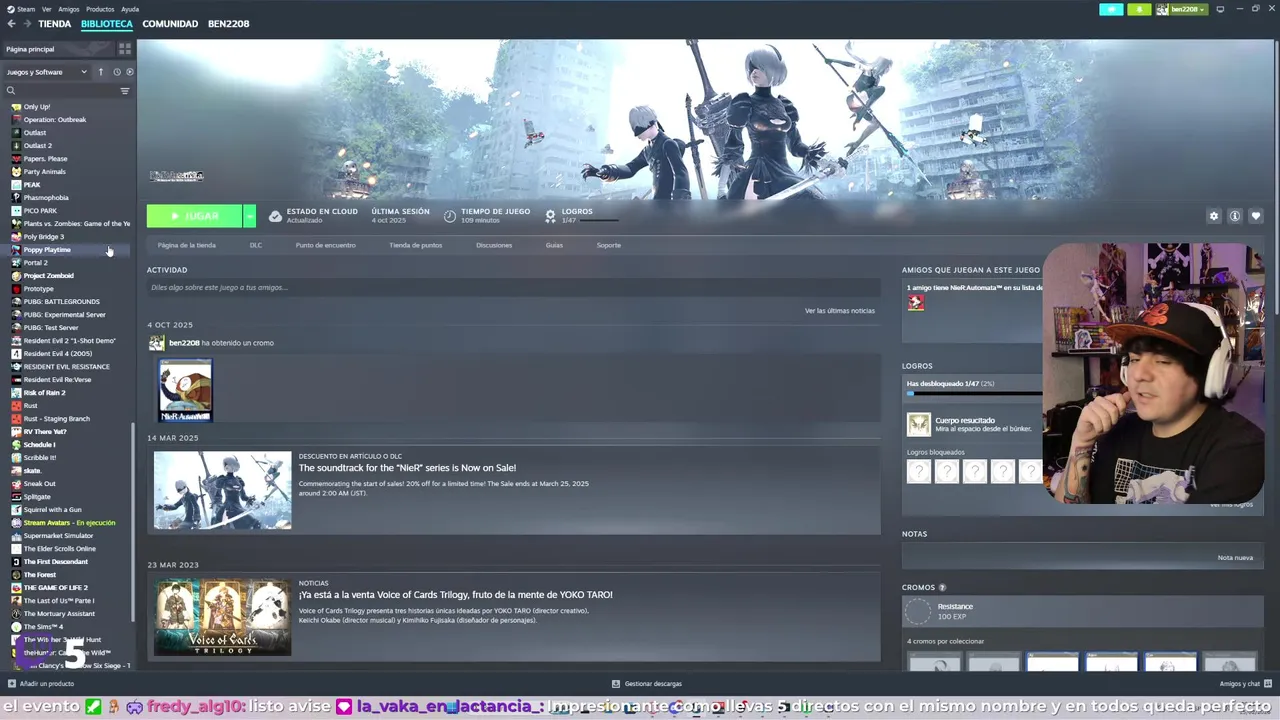Open the TIENDA tab

coord(55,24)
